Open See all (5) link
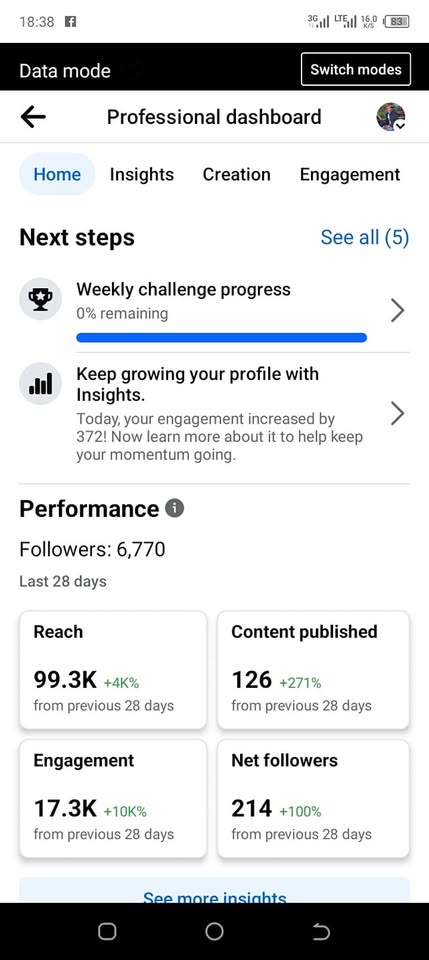Viewport: 429px width, 960px height. (x=365, y=237)
